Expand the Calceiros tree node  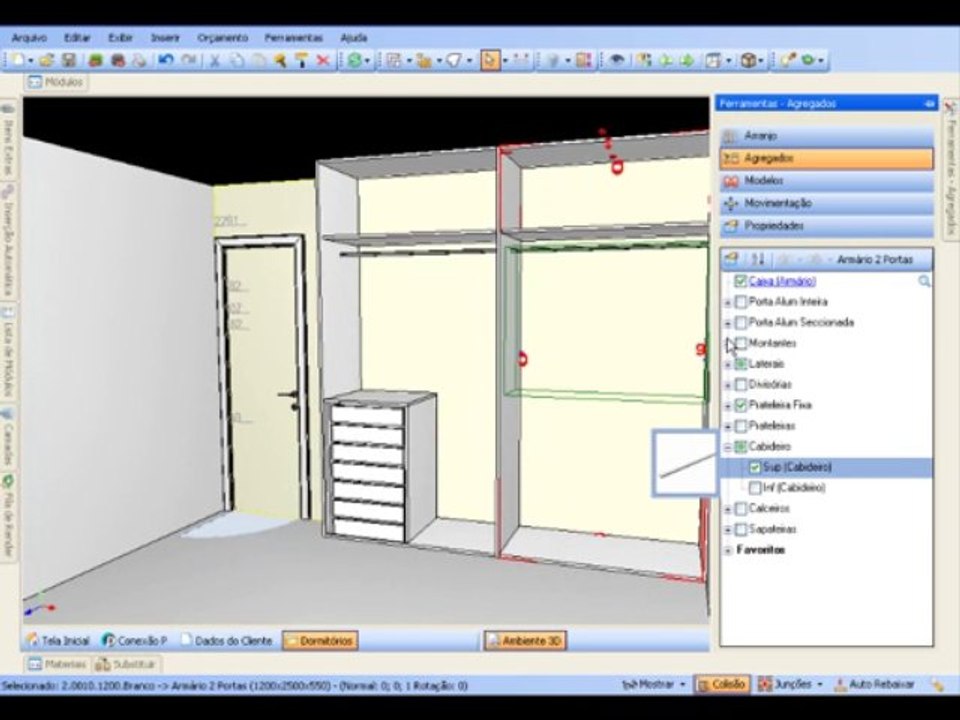727,509
